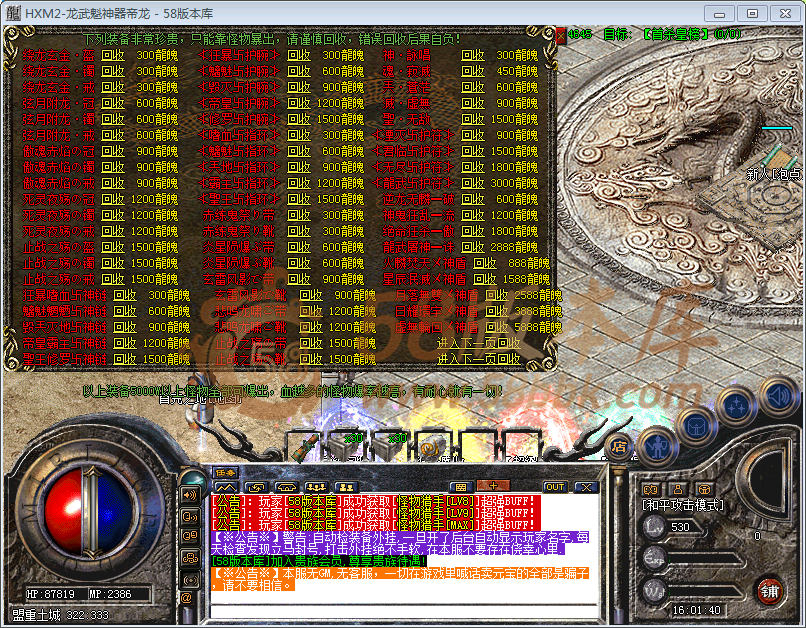Click the round sound speaker button
The width and height of the screenshot is (806, 628).
(x=779, y=396)
